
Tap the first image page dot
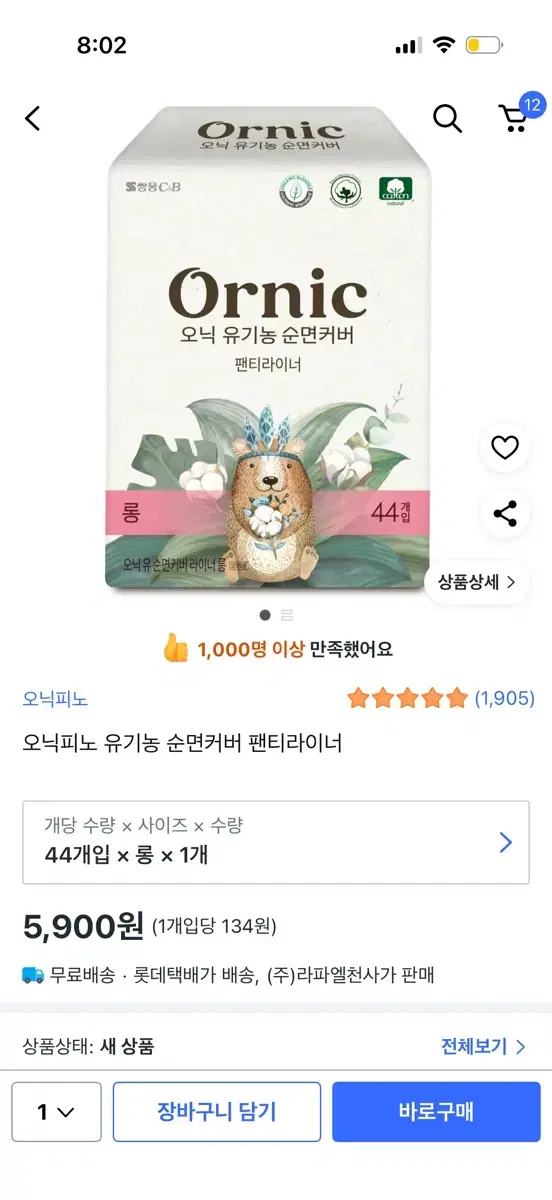point(265,615)
